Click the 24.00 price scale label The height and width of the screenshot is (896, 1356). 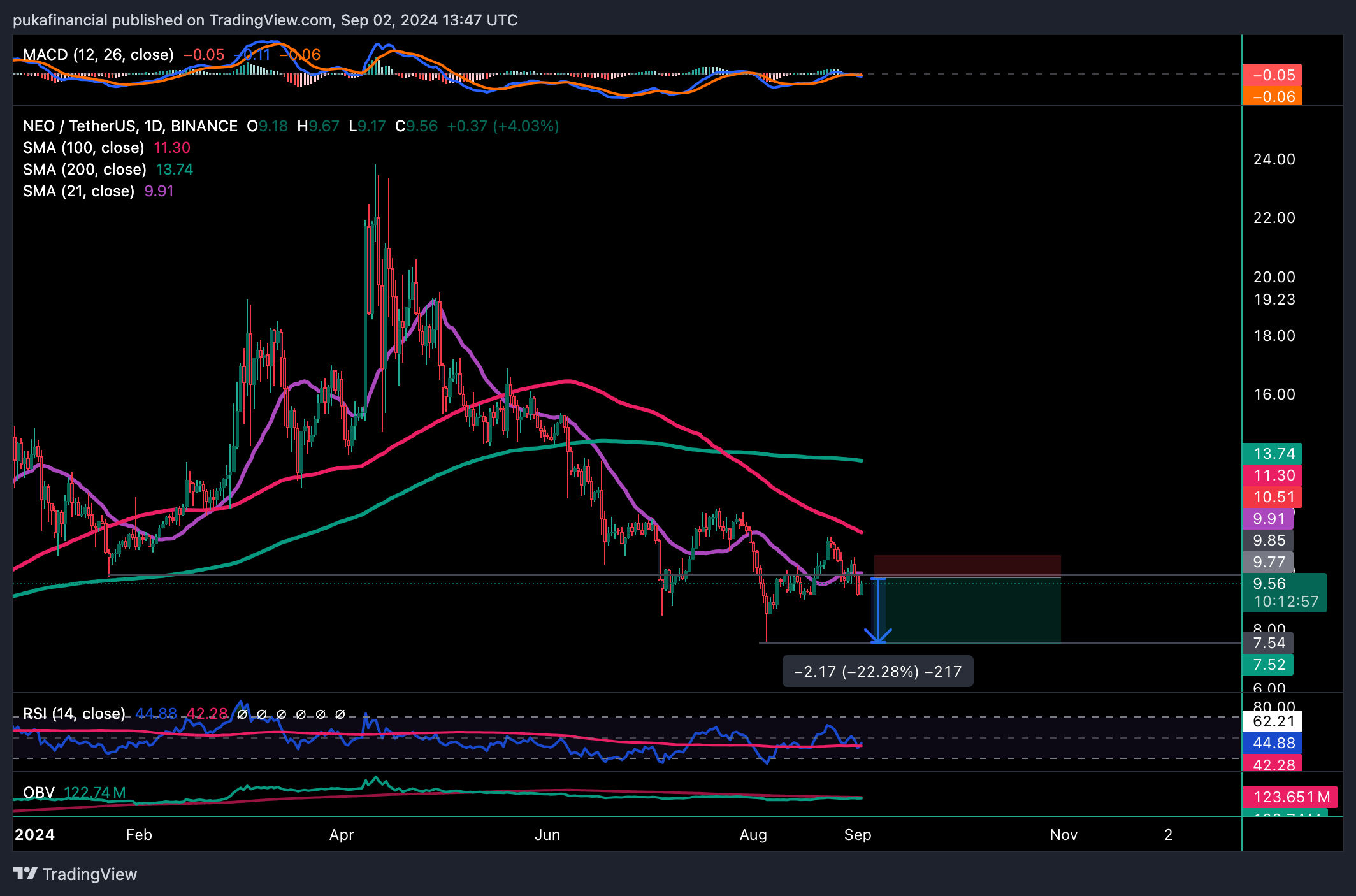point(1274,159)
